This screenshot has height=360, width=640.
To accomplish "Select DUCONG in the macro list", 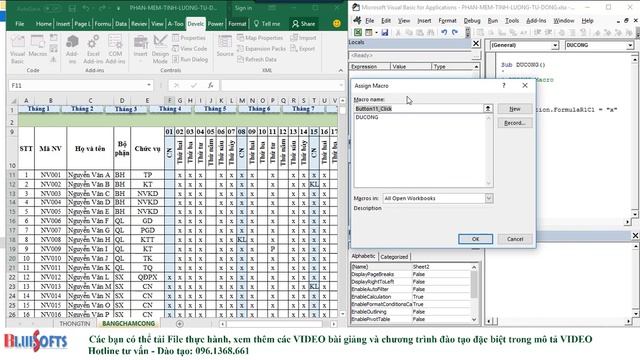I will click(x=367, y=117).
